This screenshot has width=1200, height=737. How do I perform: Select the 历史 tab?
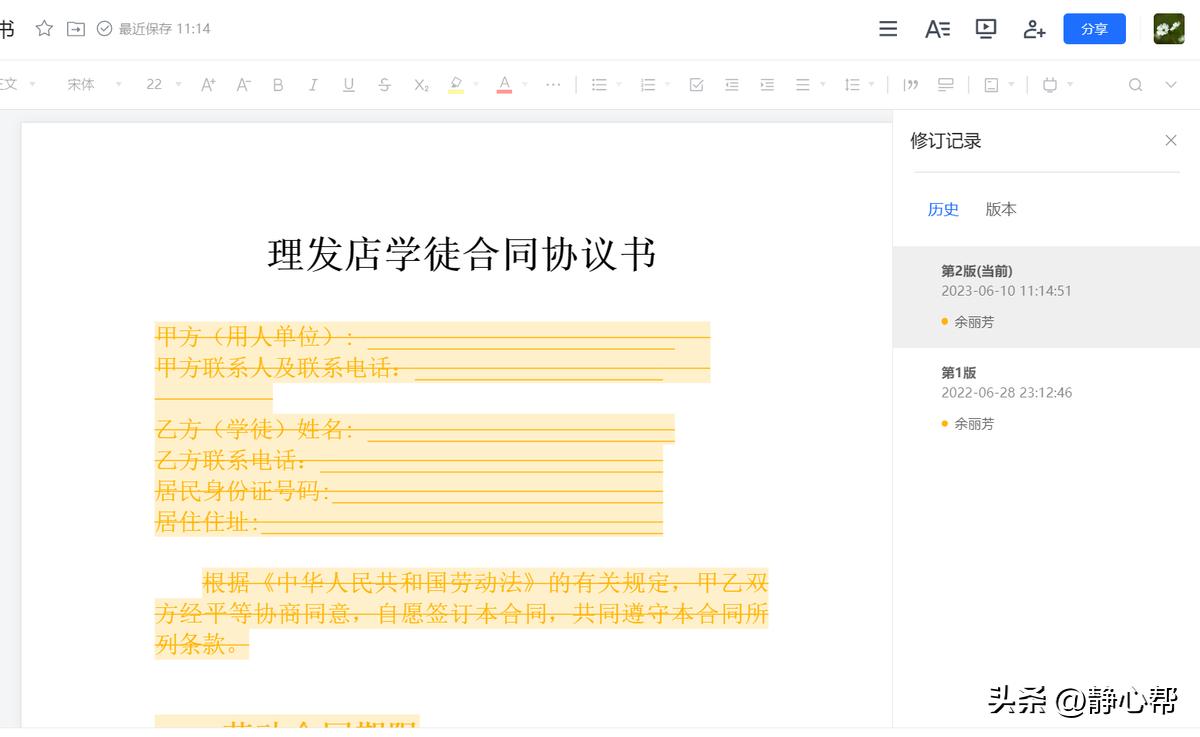(942, 209)
